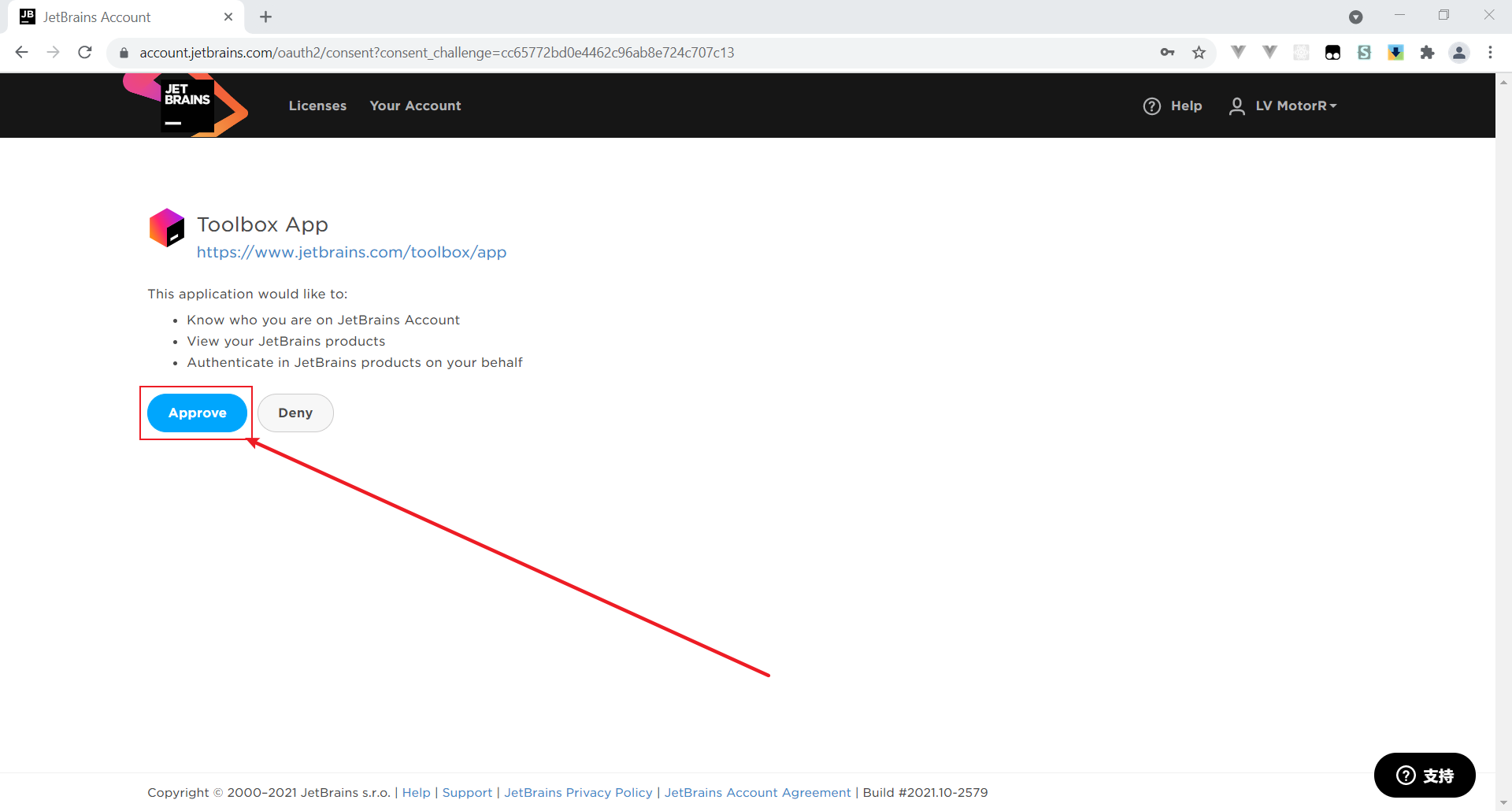Click the second gray V extension icon
Image resolution: width=1512 pixels, height=811 pixels.
click(1269, 52)
